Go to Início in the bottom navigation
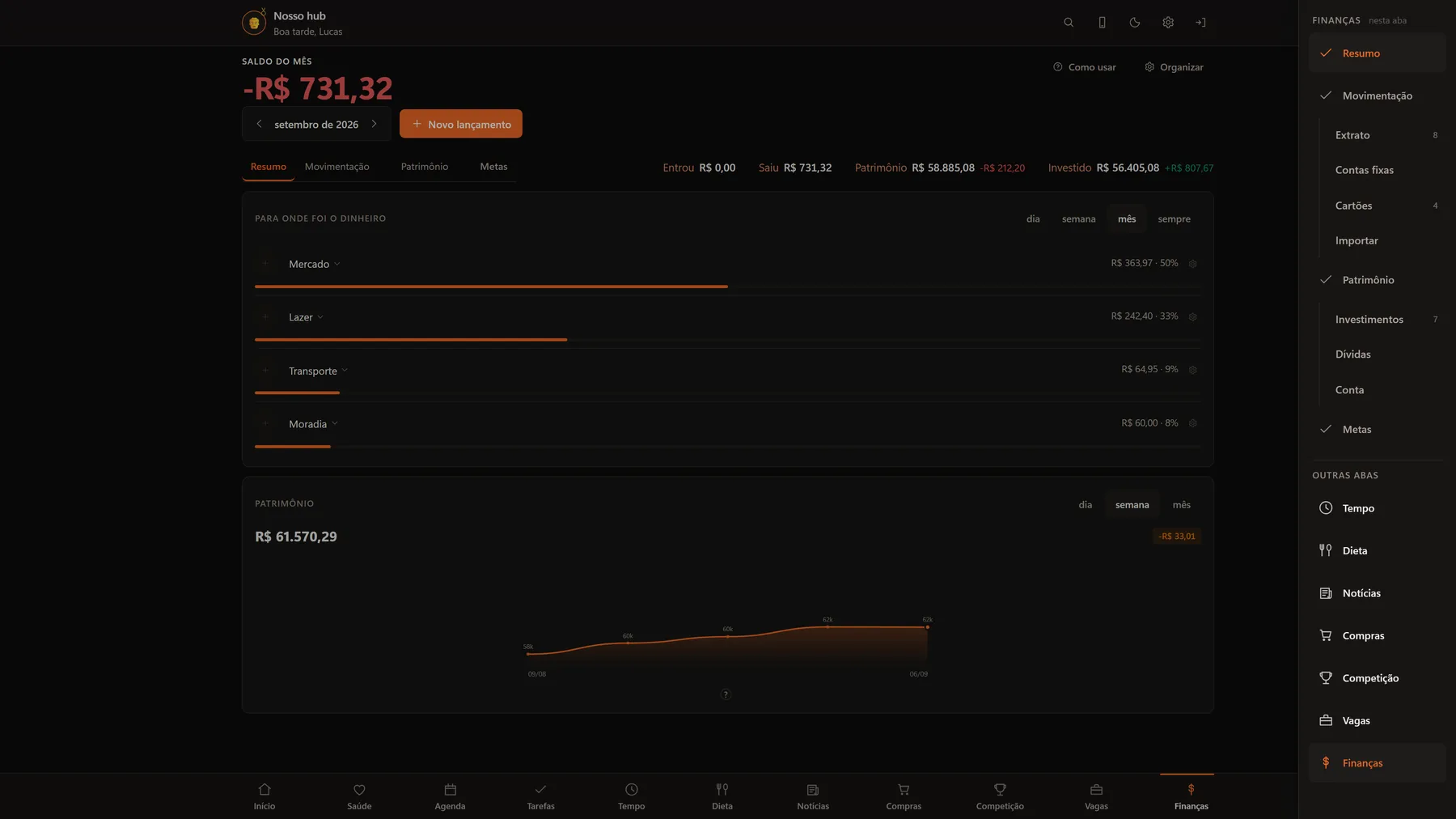The height and width of the screenshot is (819, 1456). pos(265,796)
